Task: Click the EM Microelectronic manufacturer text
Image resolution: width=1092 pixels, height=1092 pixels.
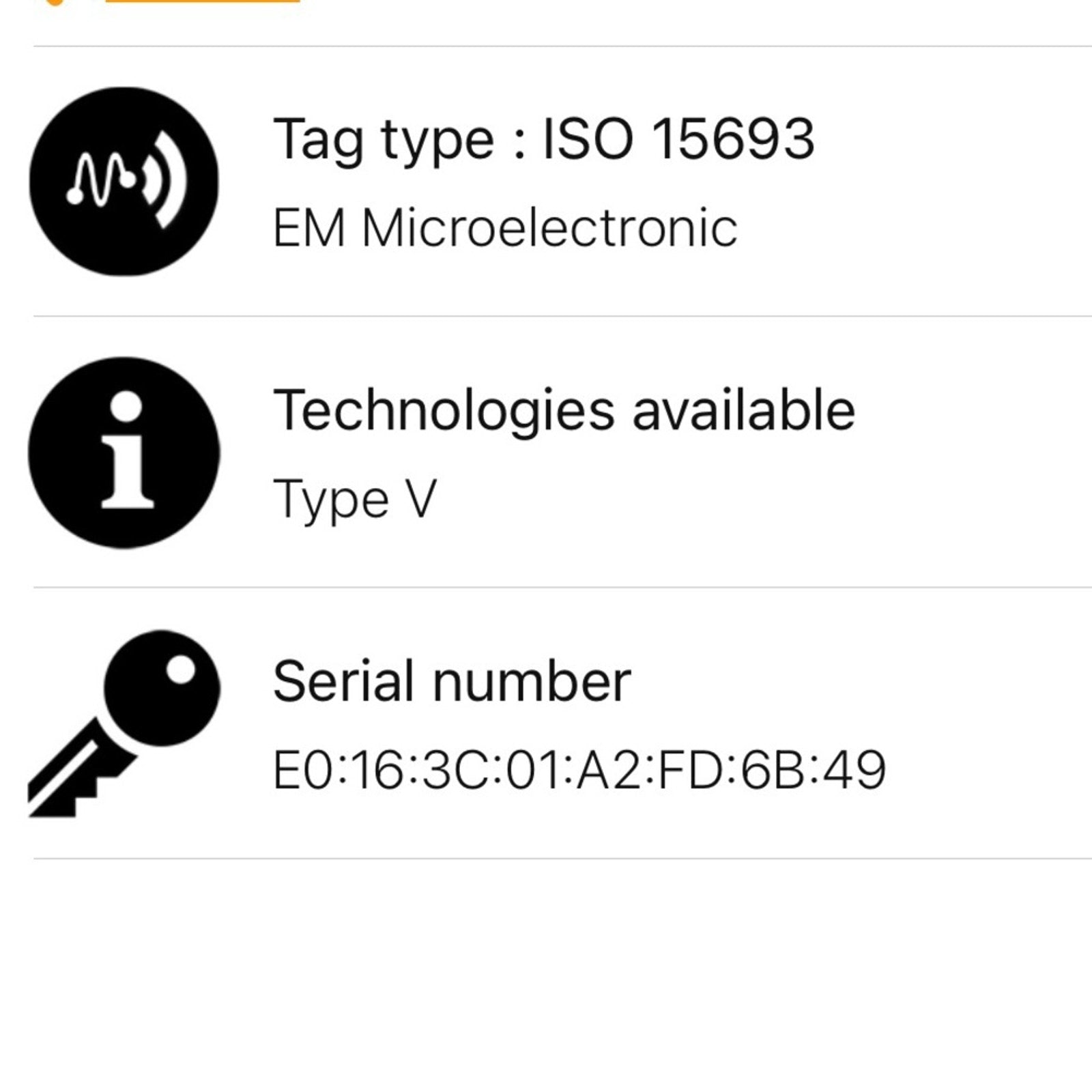Action: point(505,228)
